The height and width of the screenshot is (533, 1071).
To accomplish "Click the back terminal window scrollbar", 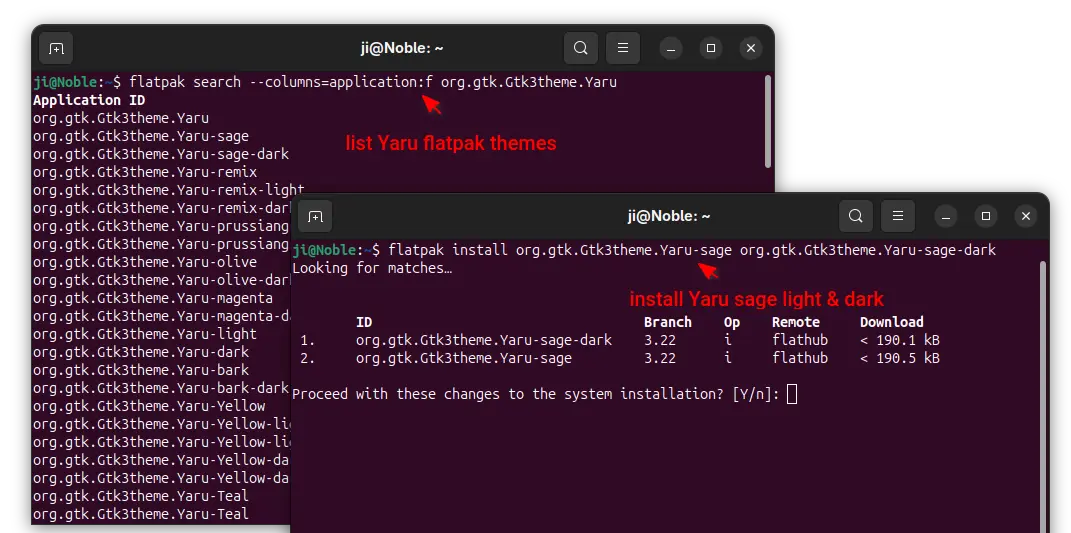I will tap(768, 122).
